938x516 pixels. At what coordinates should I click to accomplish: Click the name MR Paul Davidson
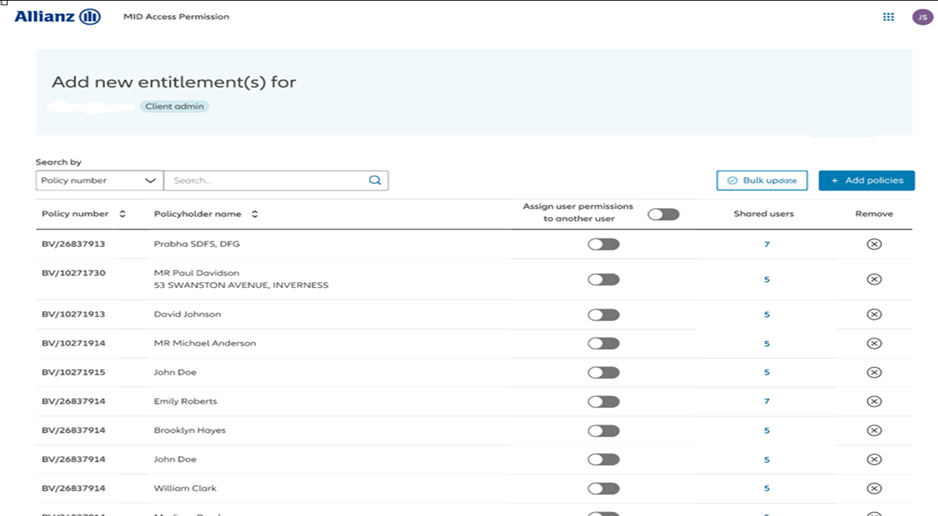coord(196,273)
